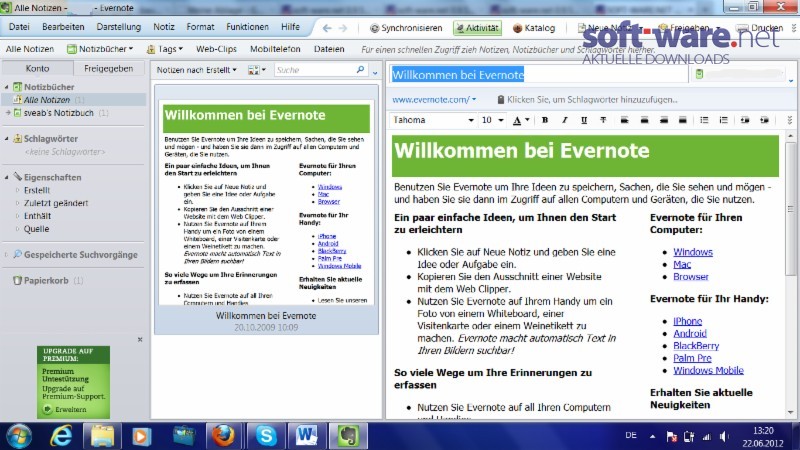Open the Windows link in note
Image resolution: width=800 pixels, height=450 pixels.
(x=693, y=252)
